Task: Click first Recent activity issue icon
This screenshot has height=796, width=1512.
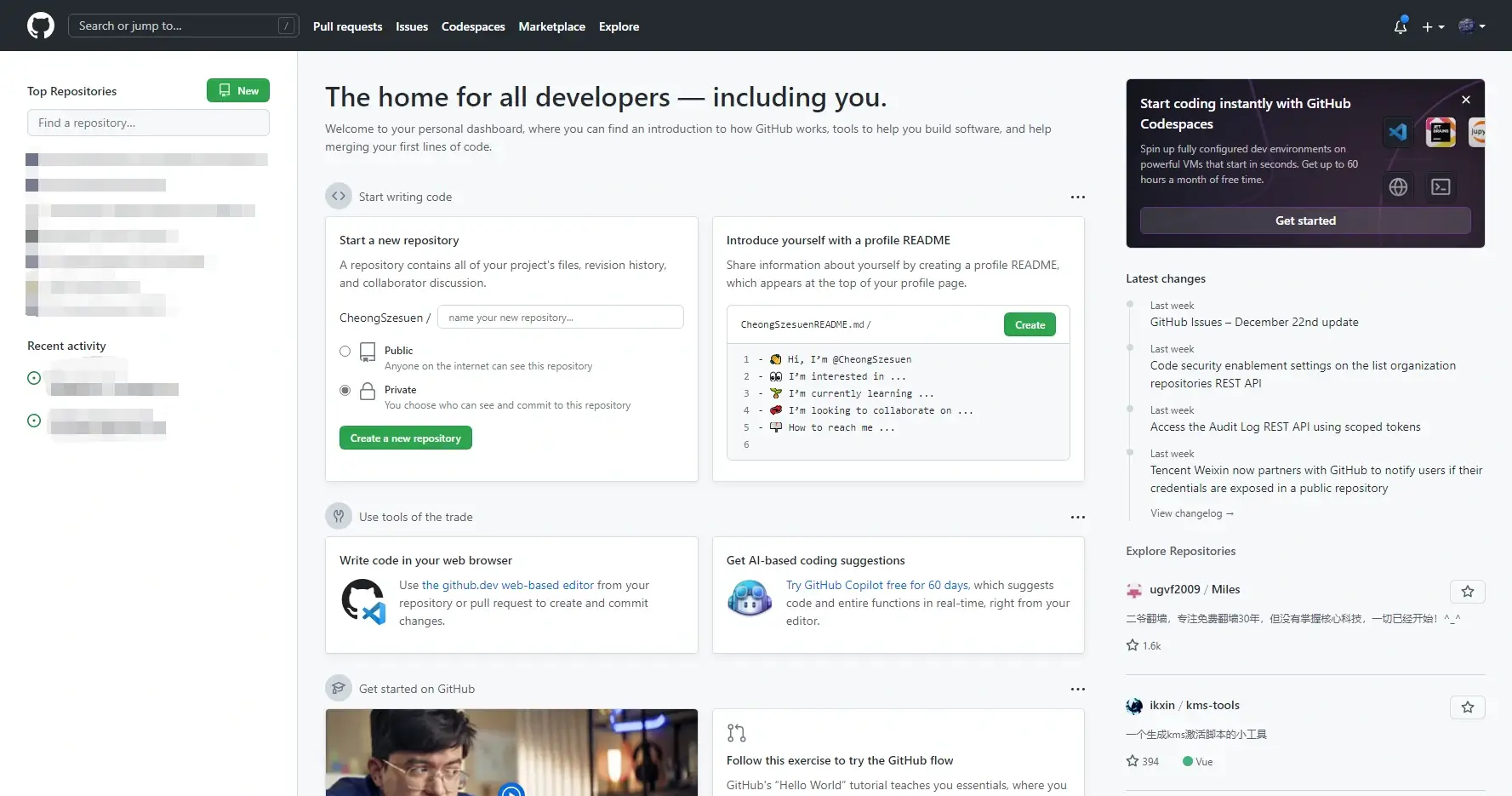Action: tap(34, 378)
